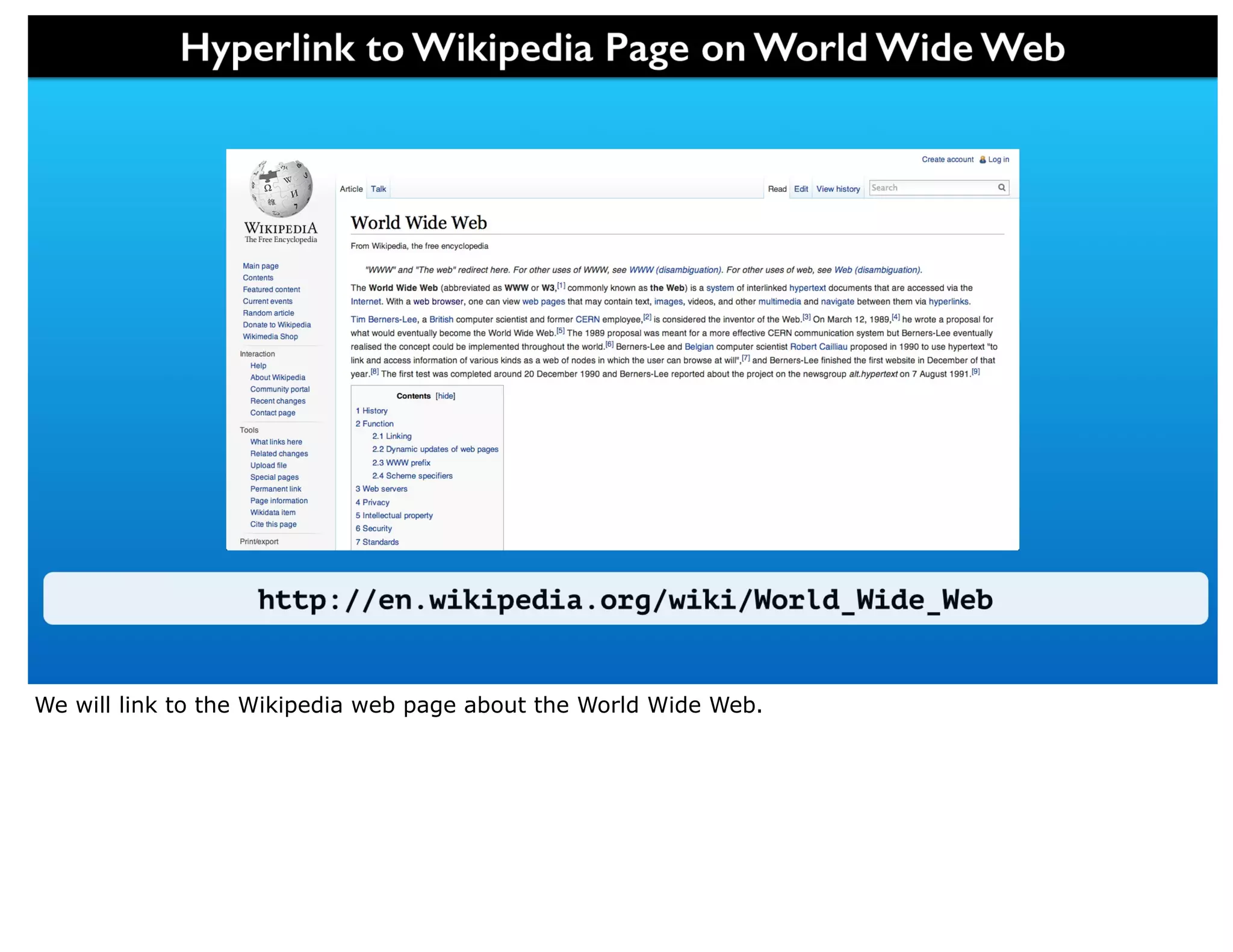Jump to 1 History in contents
Screen dimensions: 1233x952
click(x=371, y=411)
